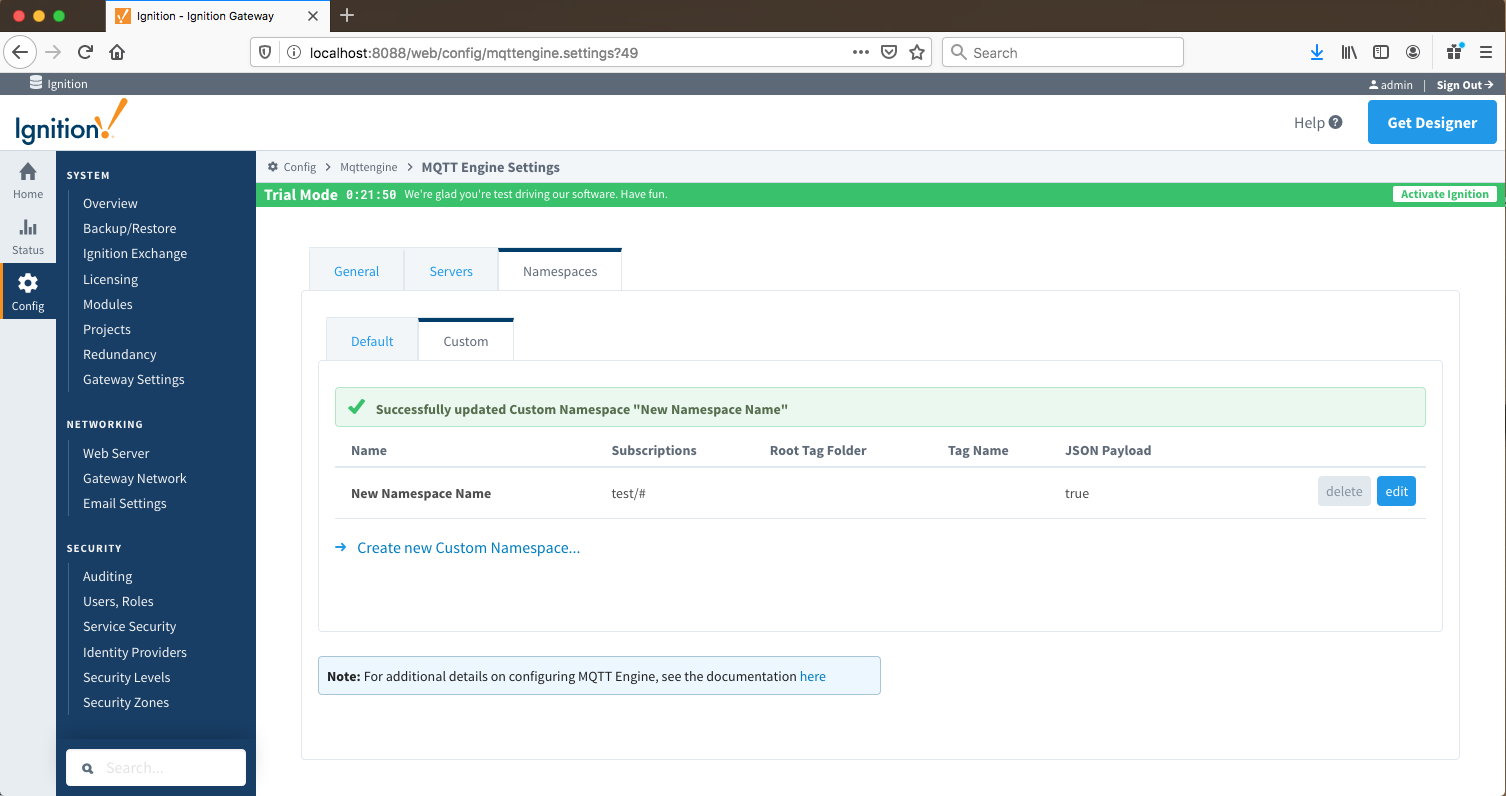Screen dimensions: 1506x796
Task: Open Gateway Settings in the sidebar
Action: pyautogui.click(x=134, y=379)
